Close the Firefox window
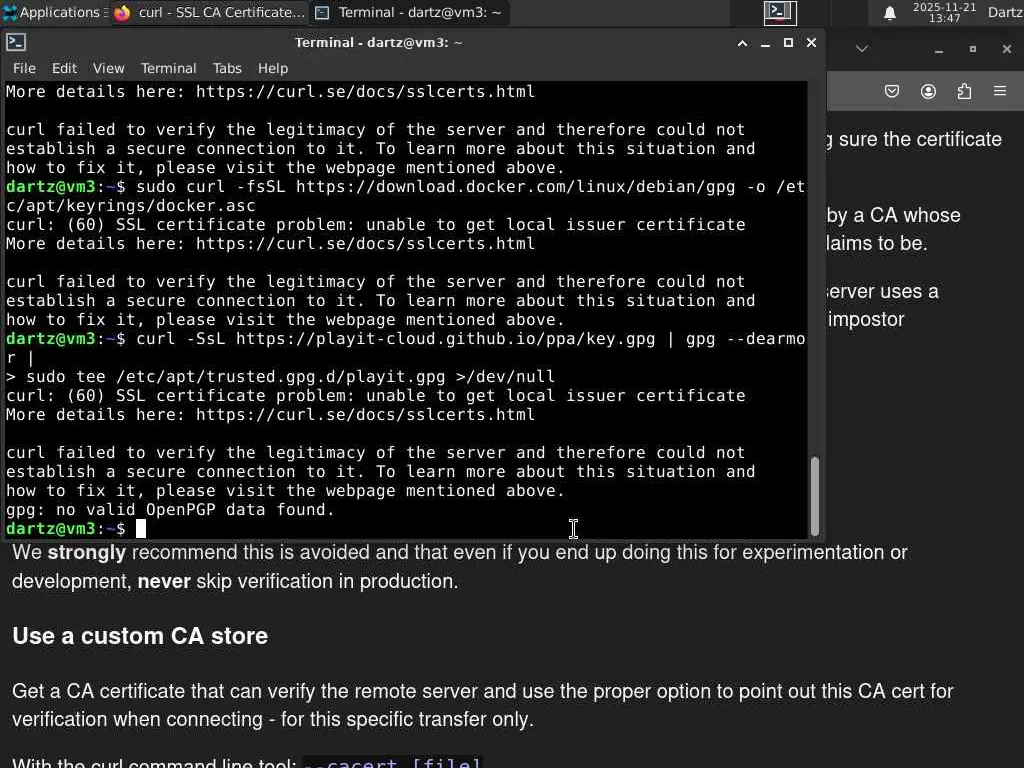The image size is (1024, 768). [1006, 49]
